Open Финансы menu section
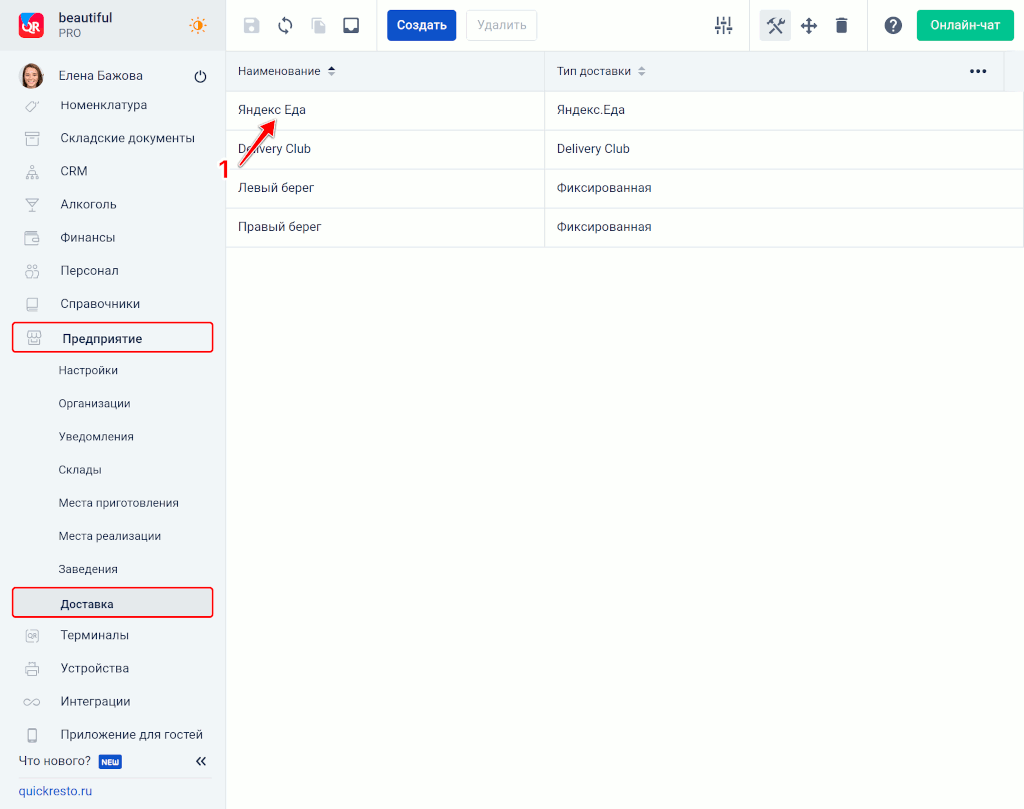The height and width of the screenshot is (809, 1024). 88,238
